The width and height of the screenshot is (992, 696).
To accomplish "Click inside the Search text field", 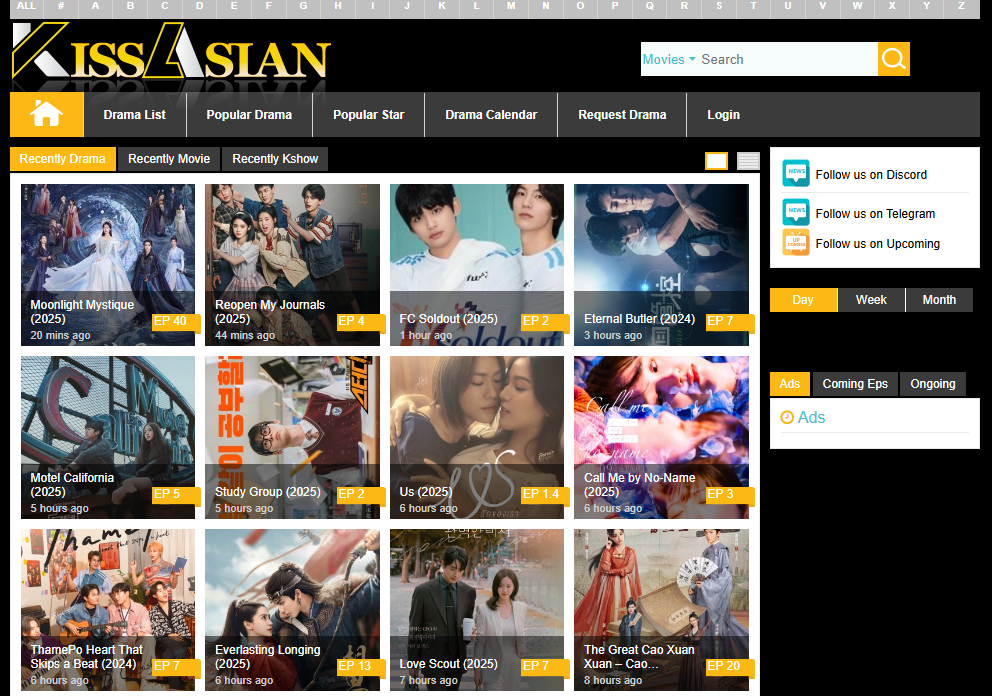I will click(x=785, y=59).
